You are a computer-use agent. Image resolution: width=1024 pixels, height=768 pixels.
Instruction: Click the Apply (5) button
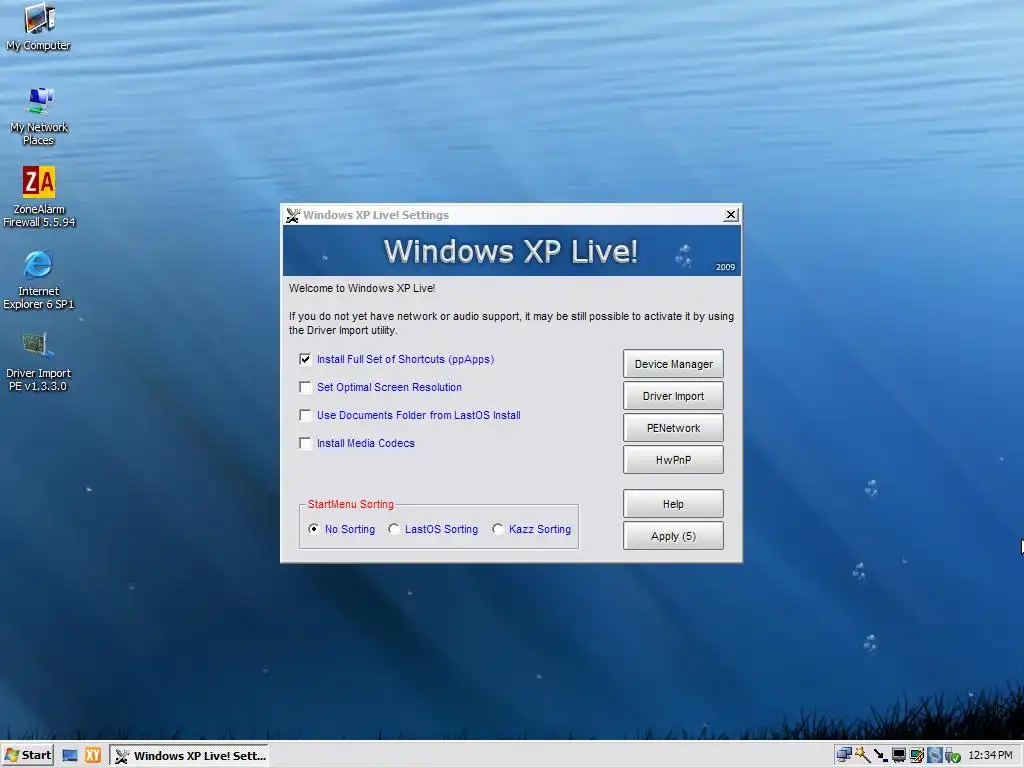(x=673, y=536)
